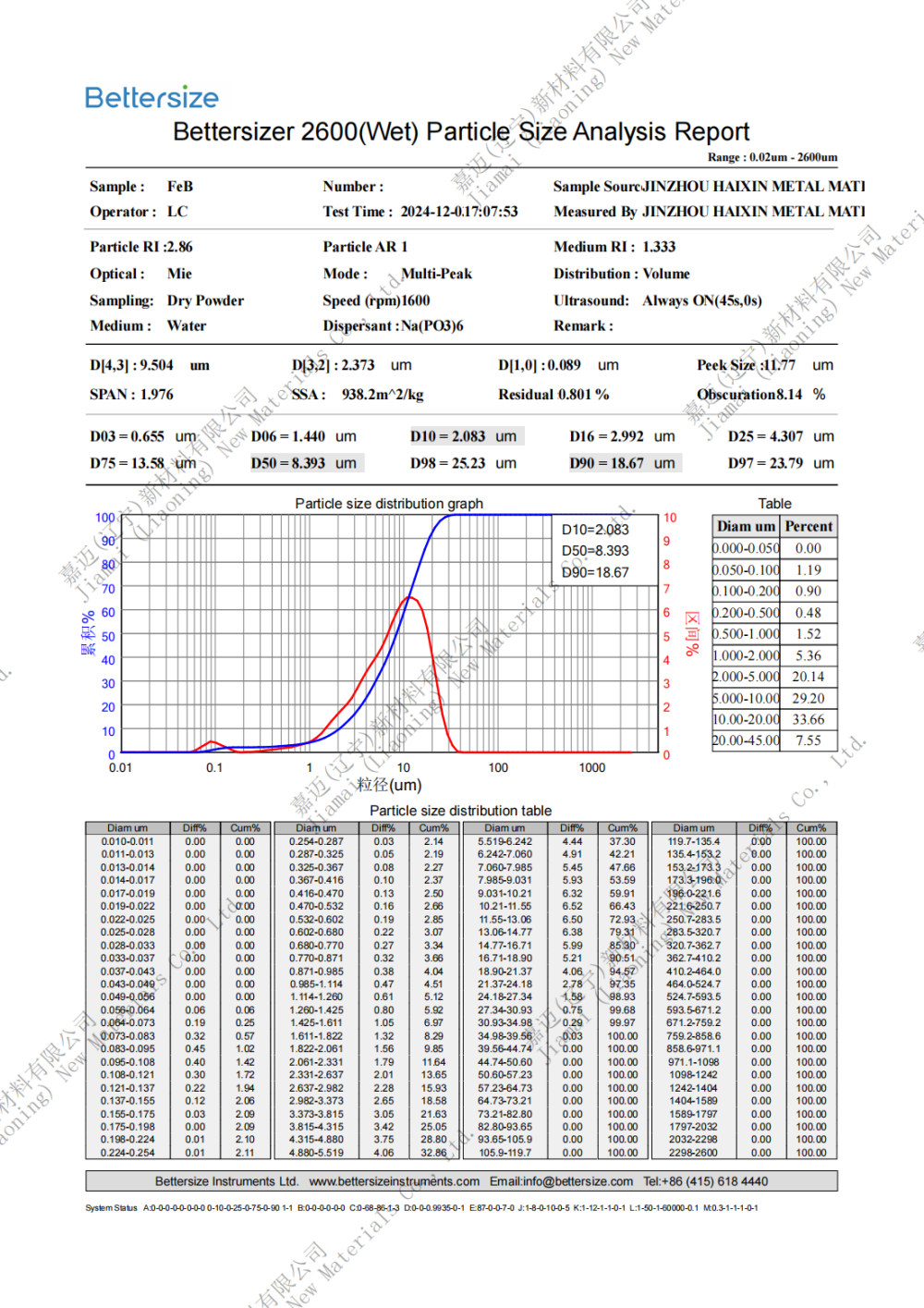
Task: Click the Peek Size 11.77 value
Action: click(x=779, y=365)
